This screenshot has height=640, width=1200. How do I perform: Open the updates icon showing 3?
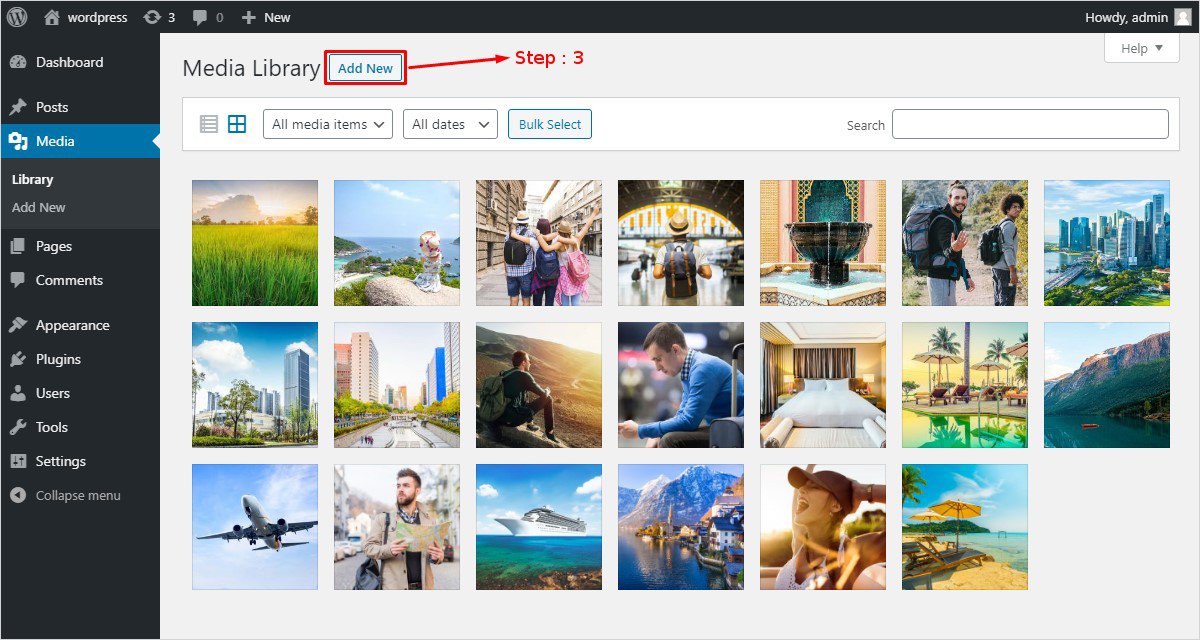pos(151,17)
